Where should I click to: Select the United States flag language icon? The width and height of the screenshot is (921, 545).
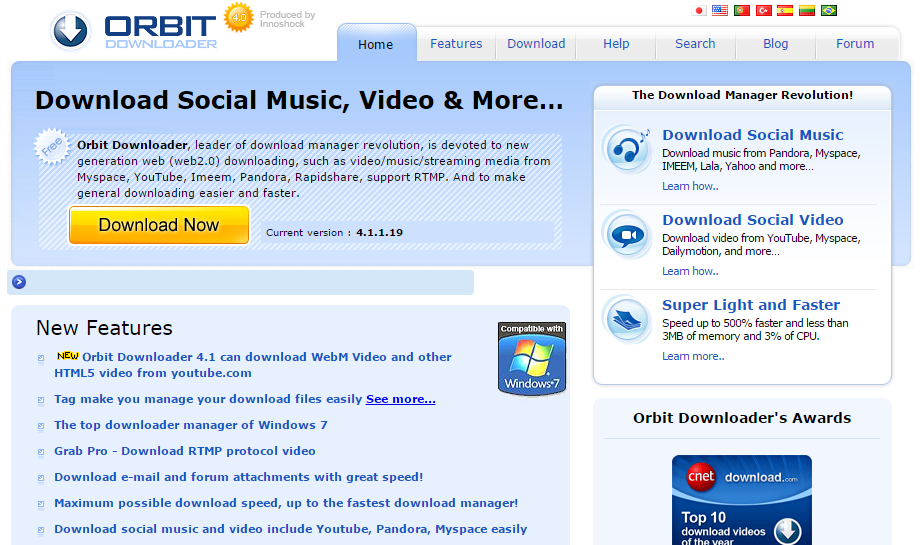tap(720, 11)
